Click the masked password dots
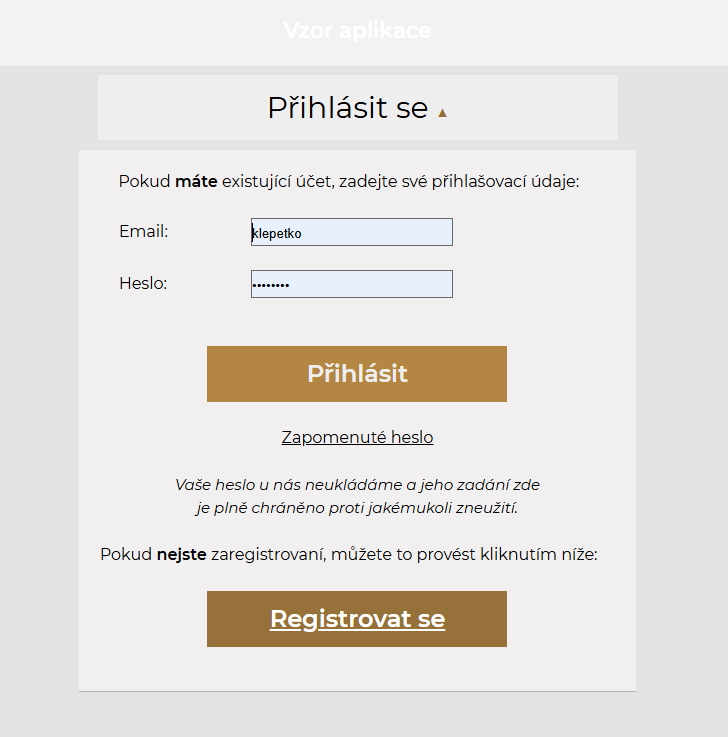 tap(270, 285)
